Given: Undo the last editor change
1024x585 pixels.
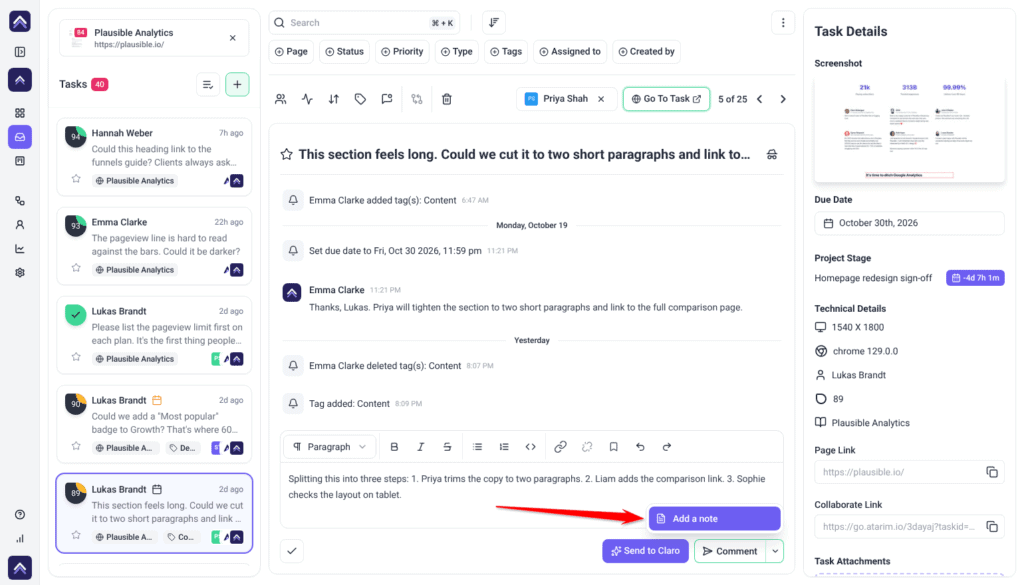Looking at the screenshot, I should (640, 447).
